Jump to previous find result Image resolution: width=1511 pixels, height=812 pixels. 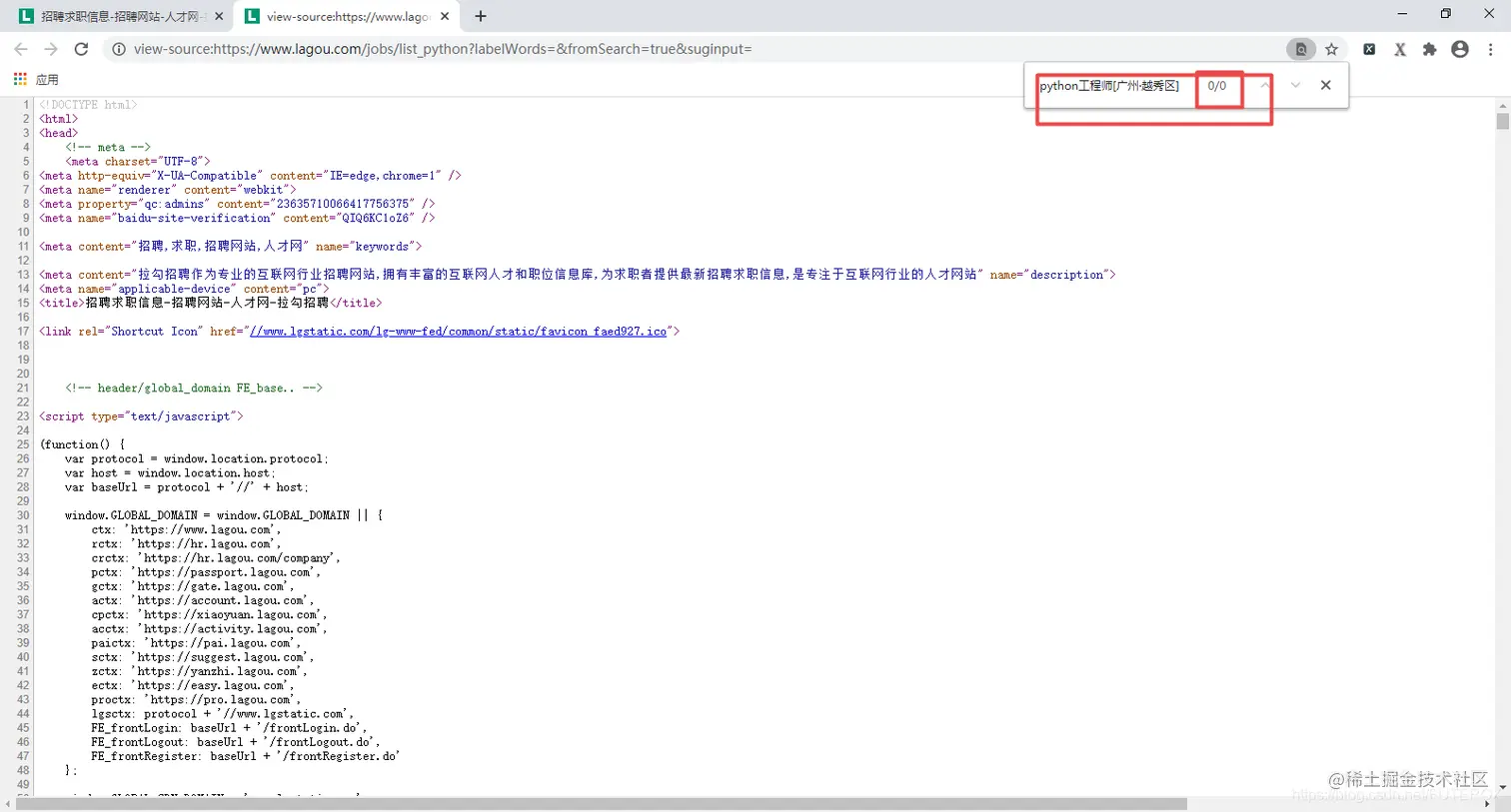click(x=1265, y=85)
